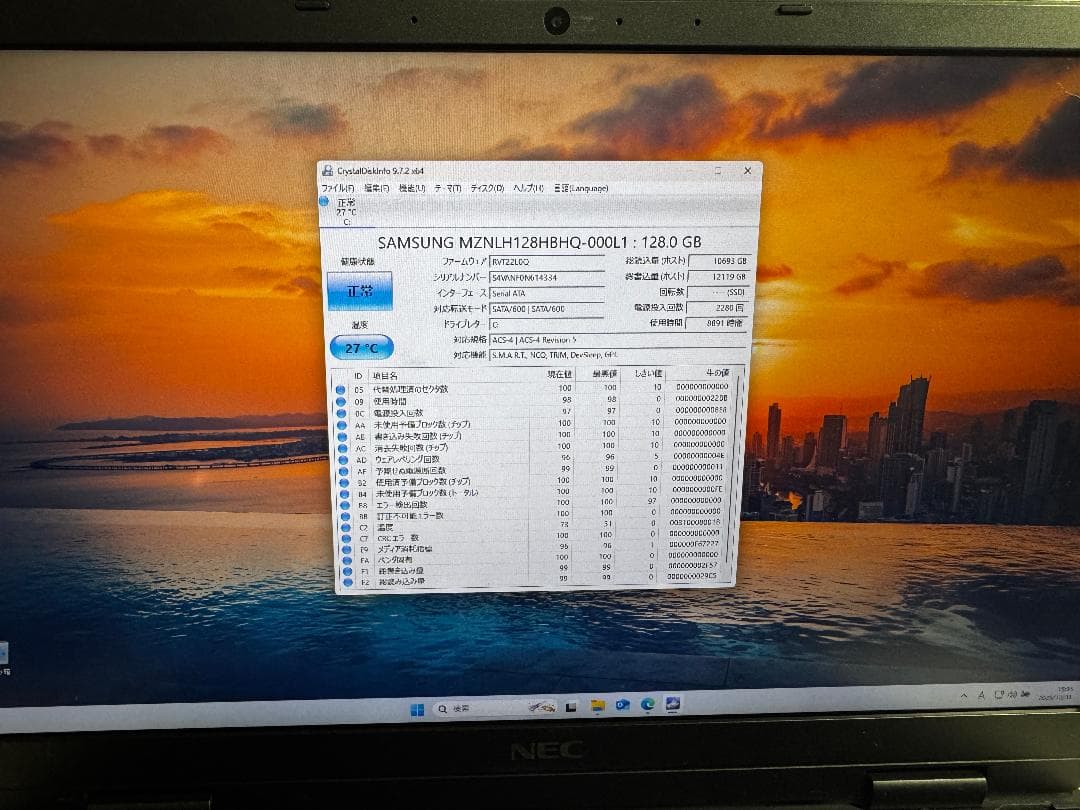
Task: Click the CrystalDiskInfo icon in the title bar
Action: tap(326, 170)
